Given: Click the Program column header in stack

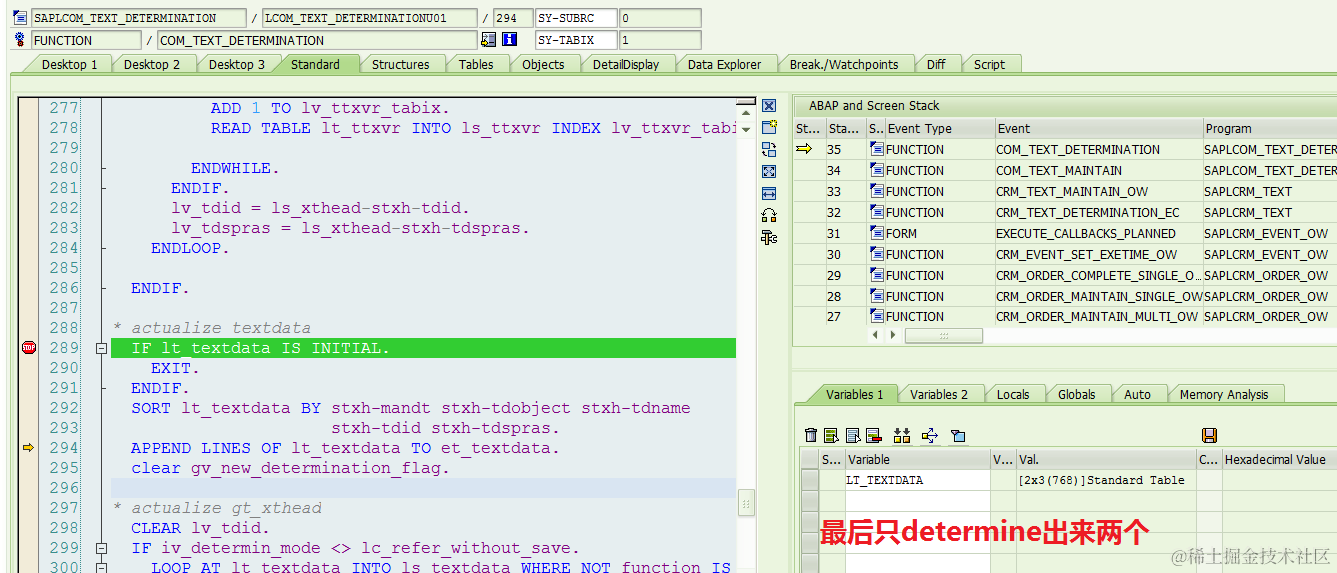Looking at the screenshot, I should 1270,128.
